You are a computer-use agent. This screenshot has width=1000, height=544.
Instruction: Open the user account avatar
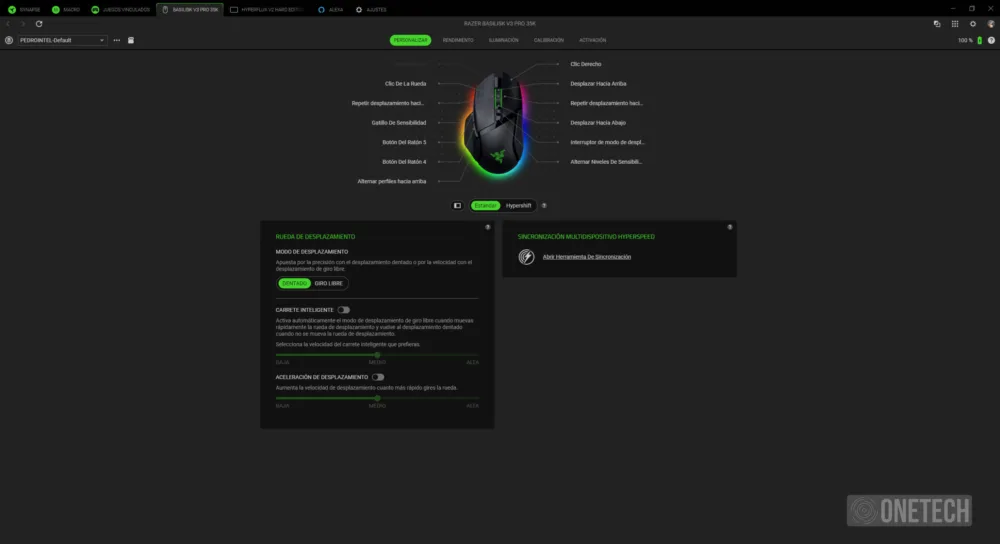pyautogui.click(x=990, y=24)
